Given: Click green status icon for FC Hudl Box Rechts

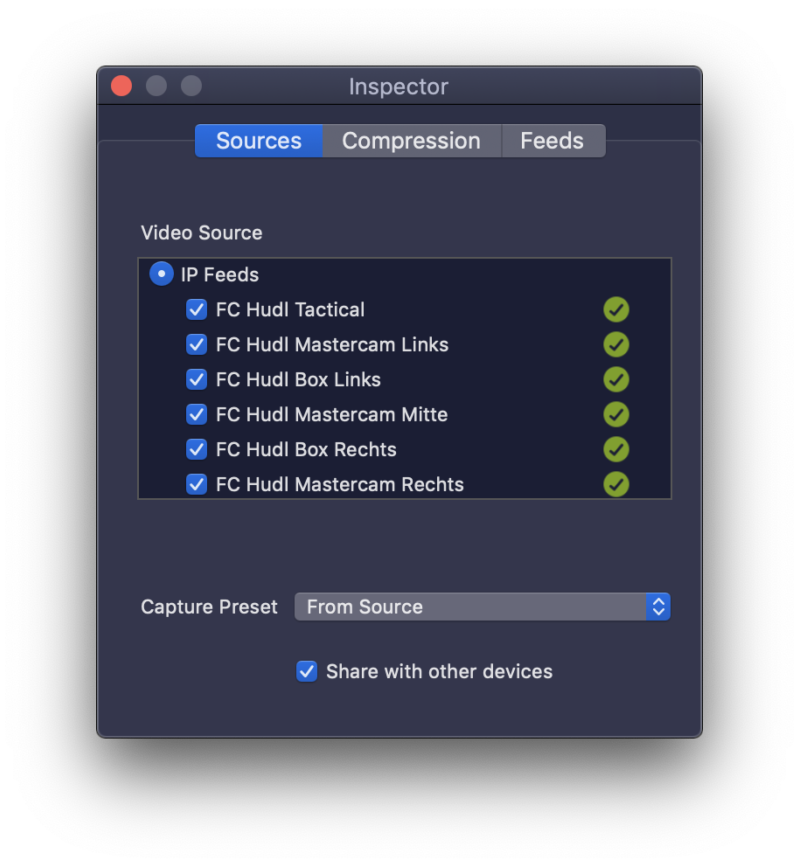Looking at the screenshot, I should click(616, 450).
